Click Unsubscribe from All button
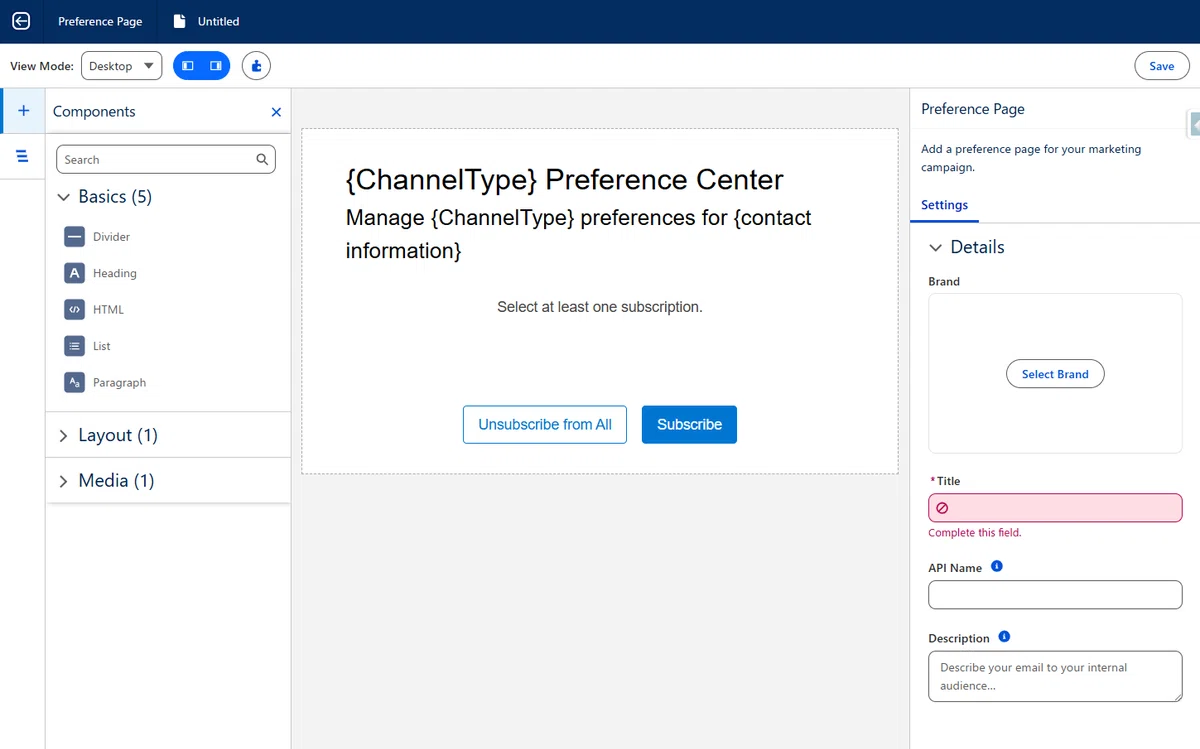 [x=545, y=424]
